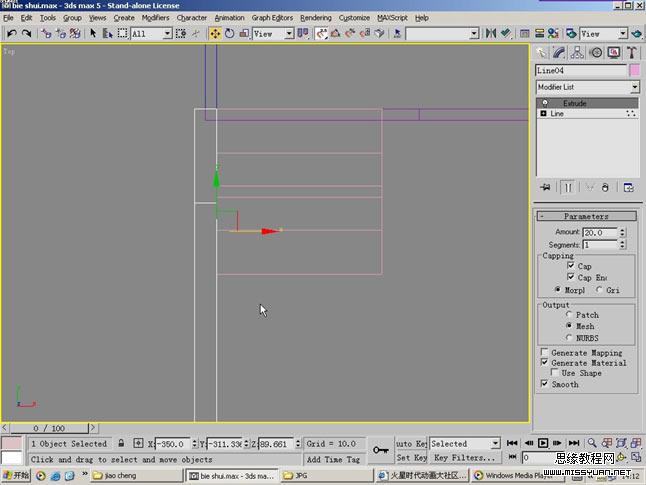Viewport: 646px width, 485px height.
Task: Activate the Unlink Selection tool
Action: pyautogui.click(x=61, y=33)
